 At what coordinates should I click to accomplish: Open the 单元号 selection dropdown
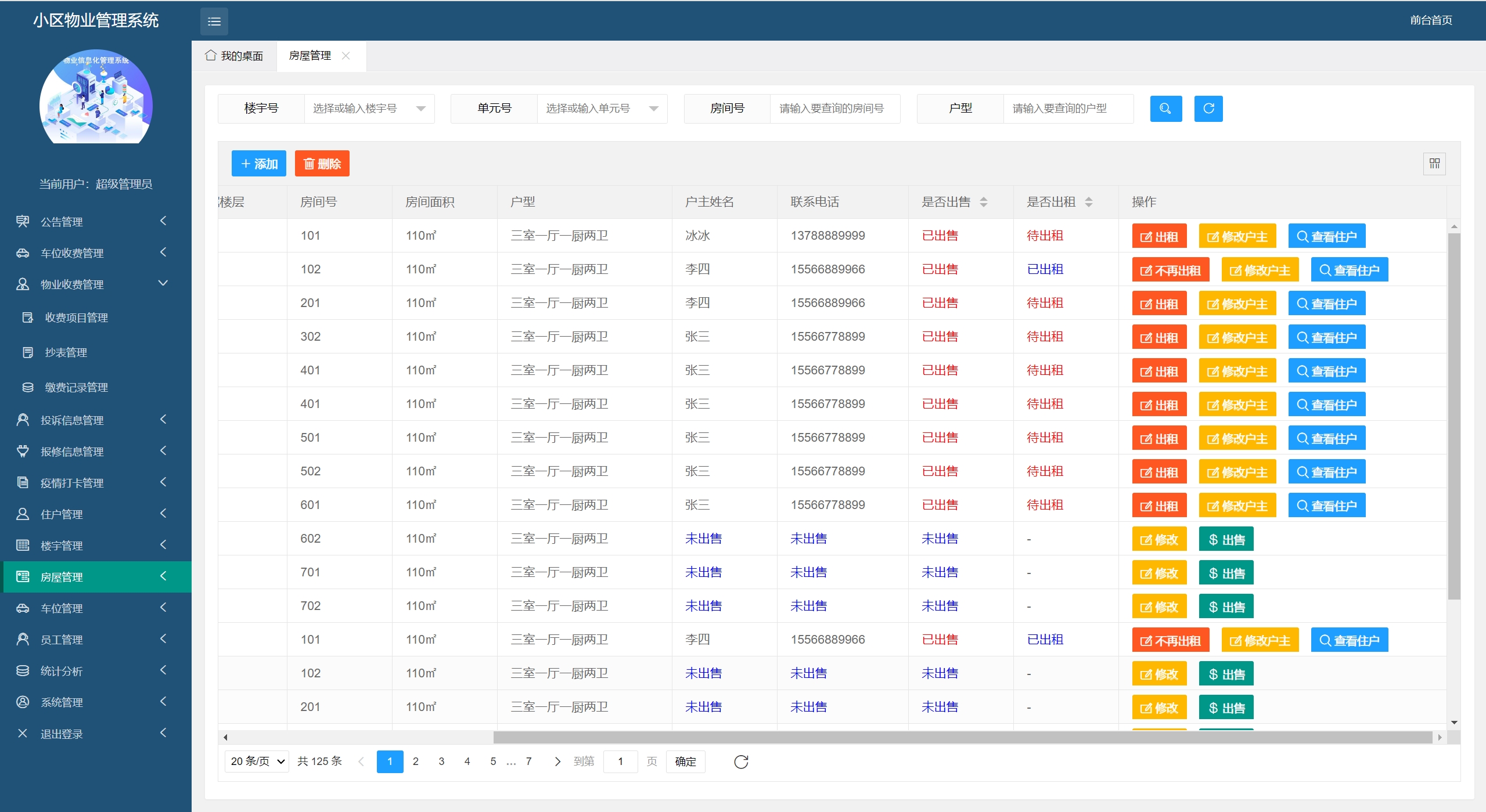602,109
